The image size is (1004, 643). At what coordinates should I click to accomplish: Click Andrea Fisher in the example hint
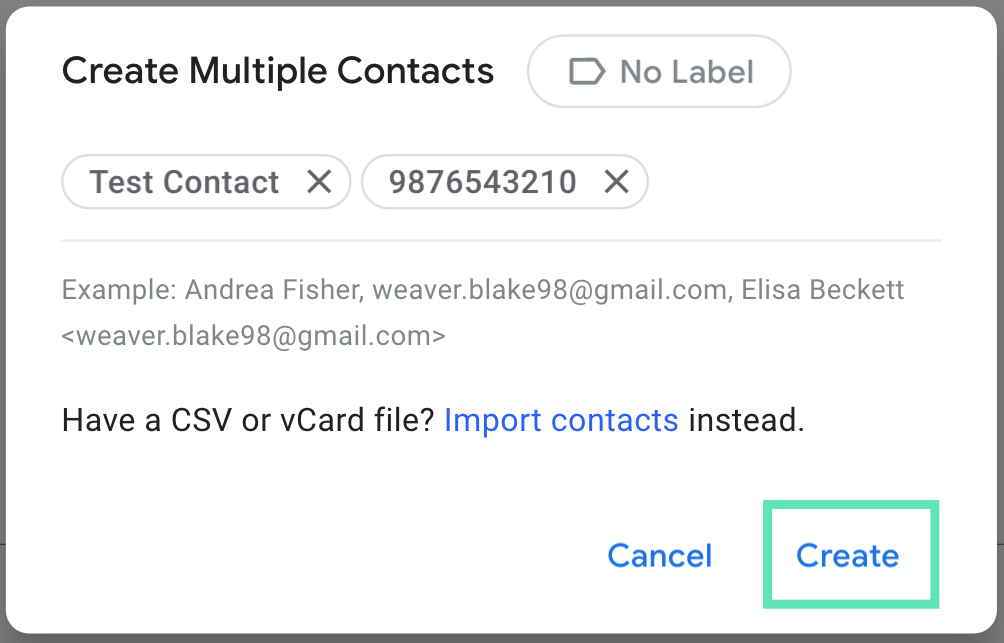tap(273, 291)
